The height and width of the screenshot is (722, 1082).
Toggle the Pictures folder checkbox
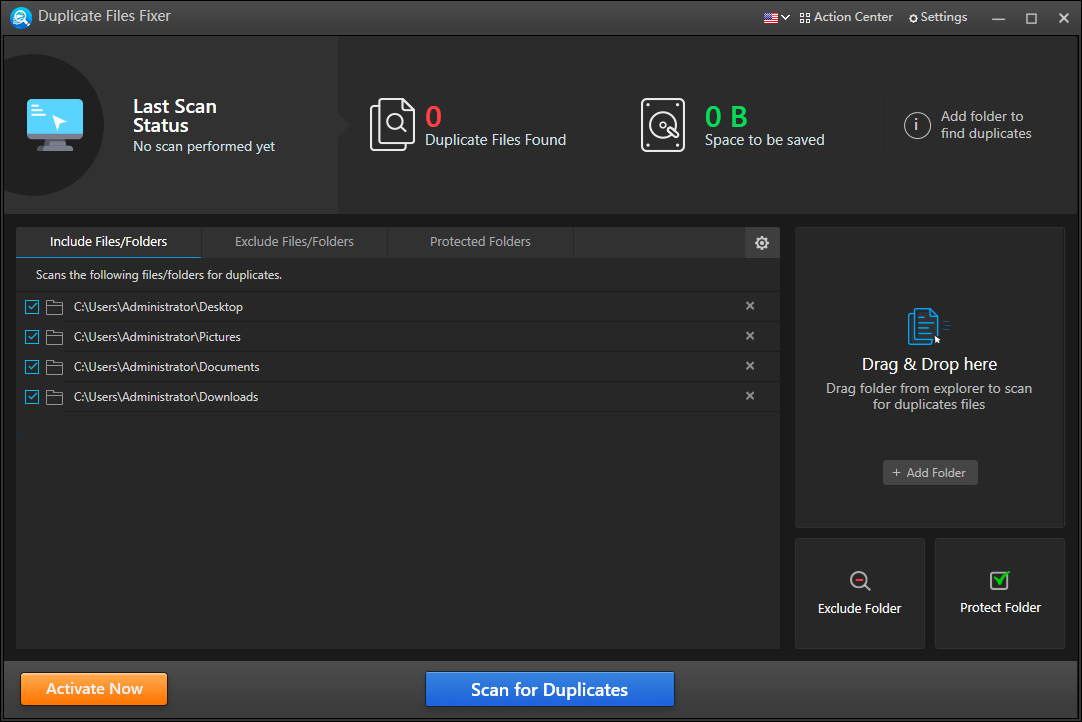click(31, 337)
